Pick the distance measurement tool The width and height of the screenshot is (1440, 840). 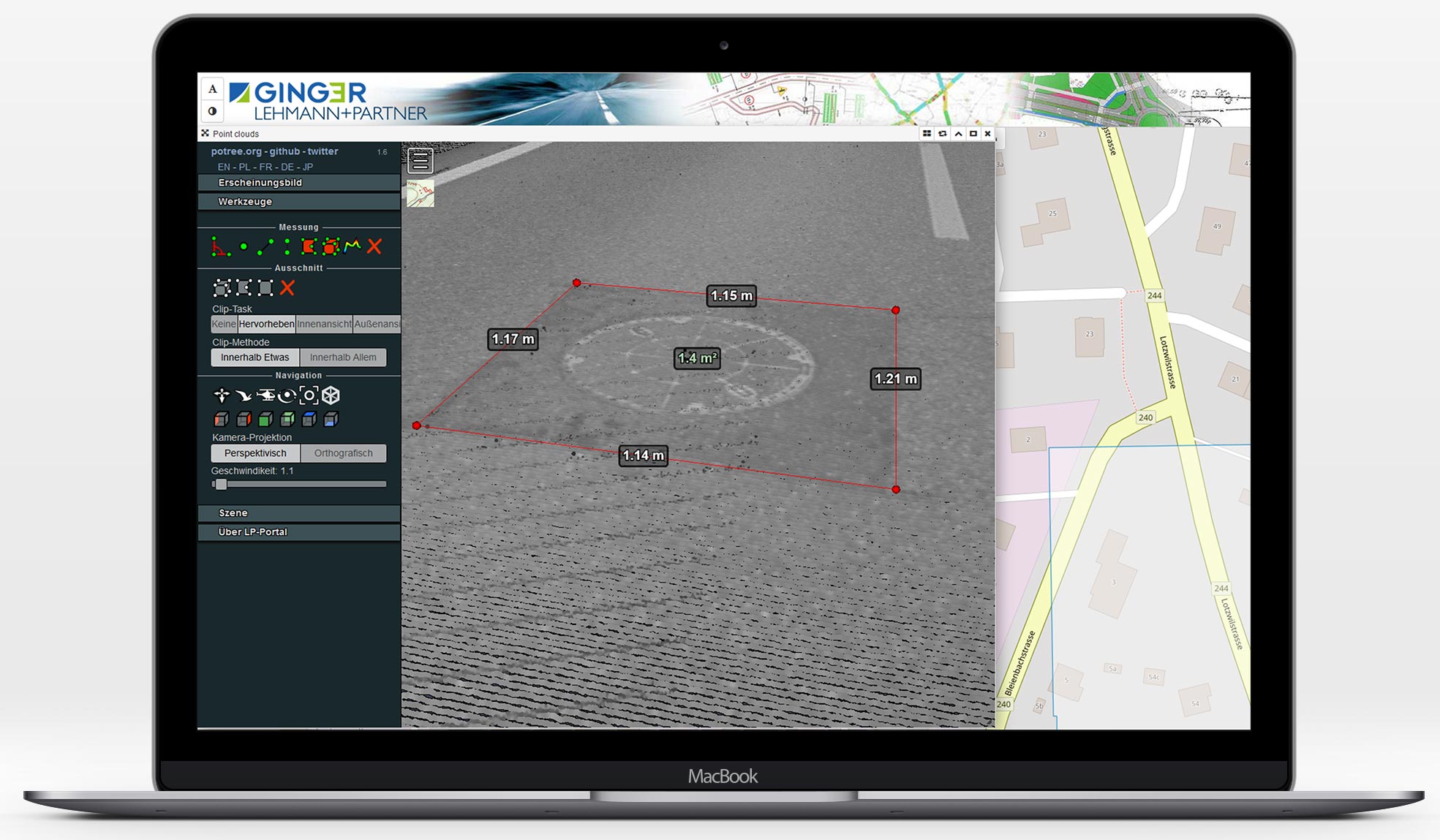(265, 247)
